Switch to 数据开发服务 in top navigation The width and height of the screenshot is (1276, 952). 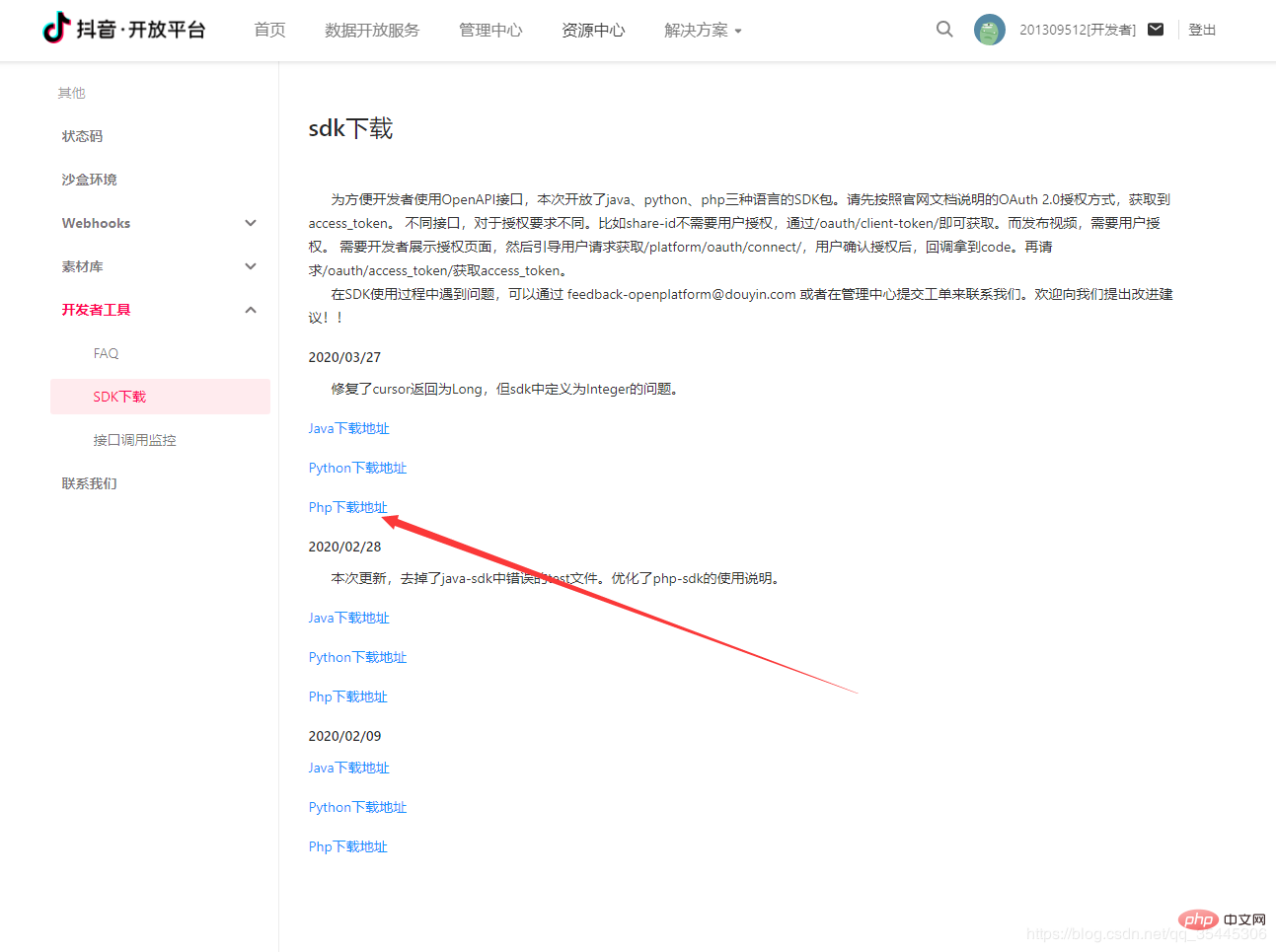coord(371,30)
